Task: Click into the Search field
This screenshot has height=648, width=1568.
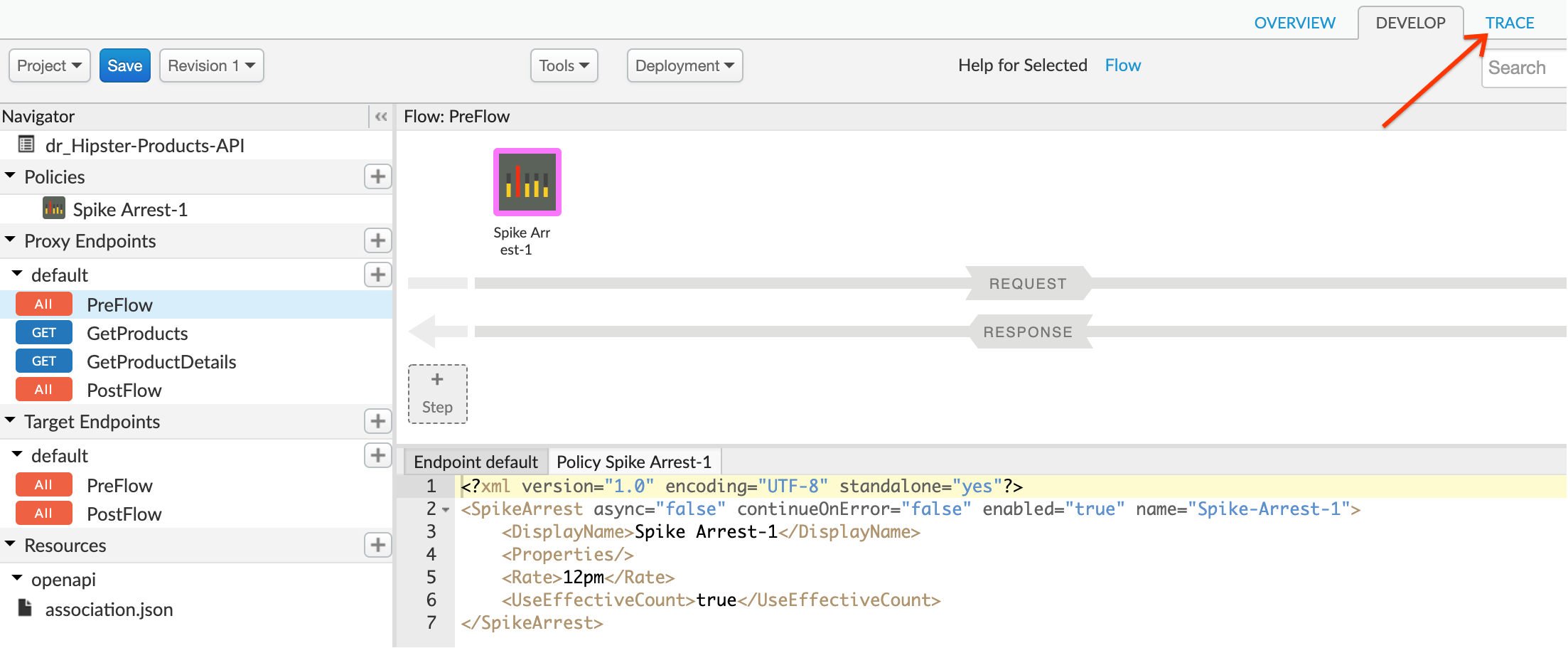Action: click(x=1524, y=68)
